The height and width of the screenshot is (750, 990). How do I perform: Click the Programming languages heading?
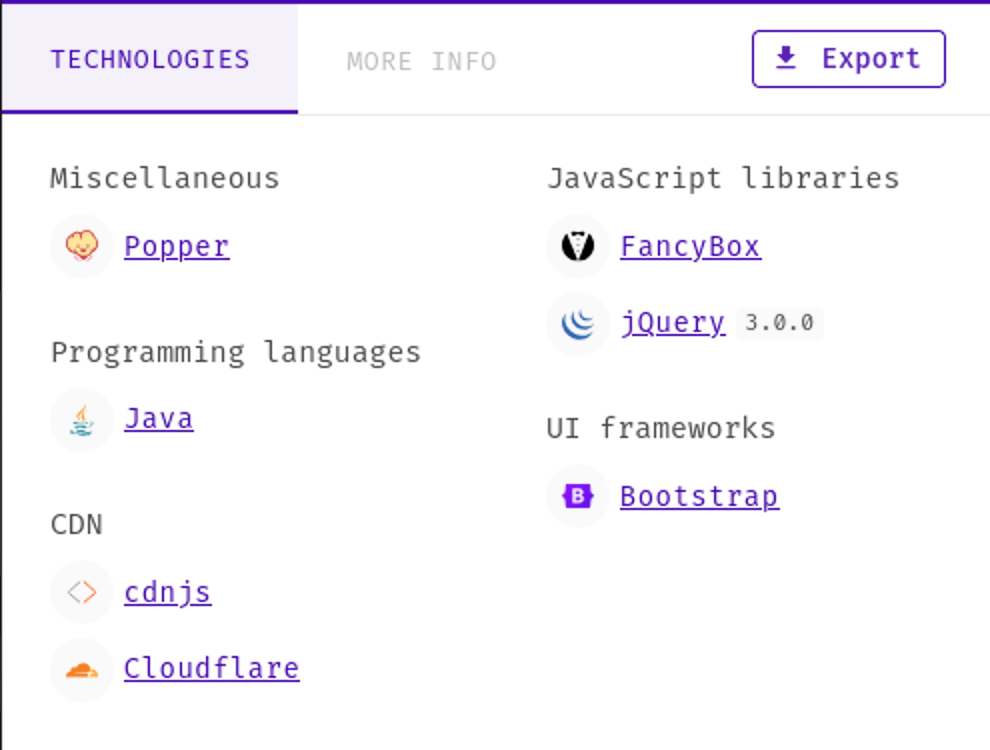pyautogui.click(x=236, y=353)
